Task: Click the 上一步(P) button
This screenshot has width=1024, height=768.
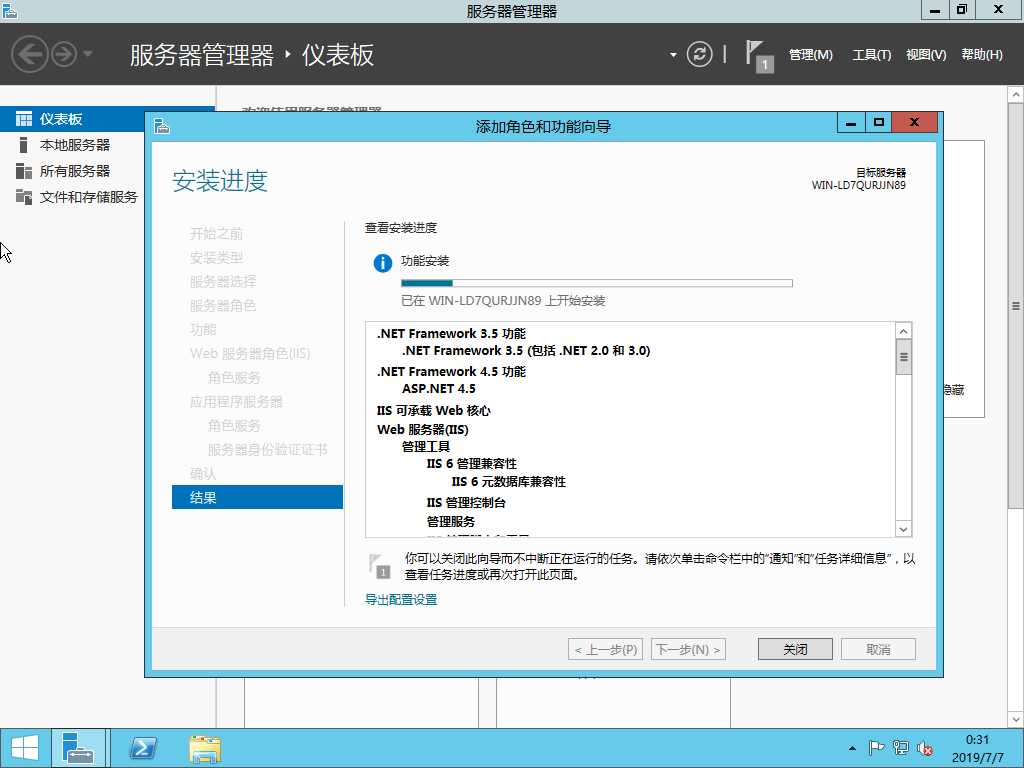Action: pos(605,649)
